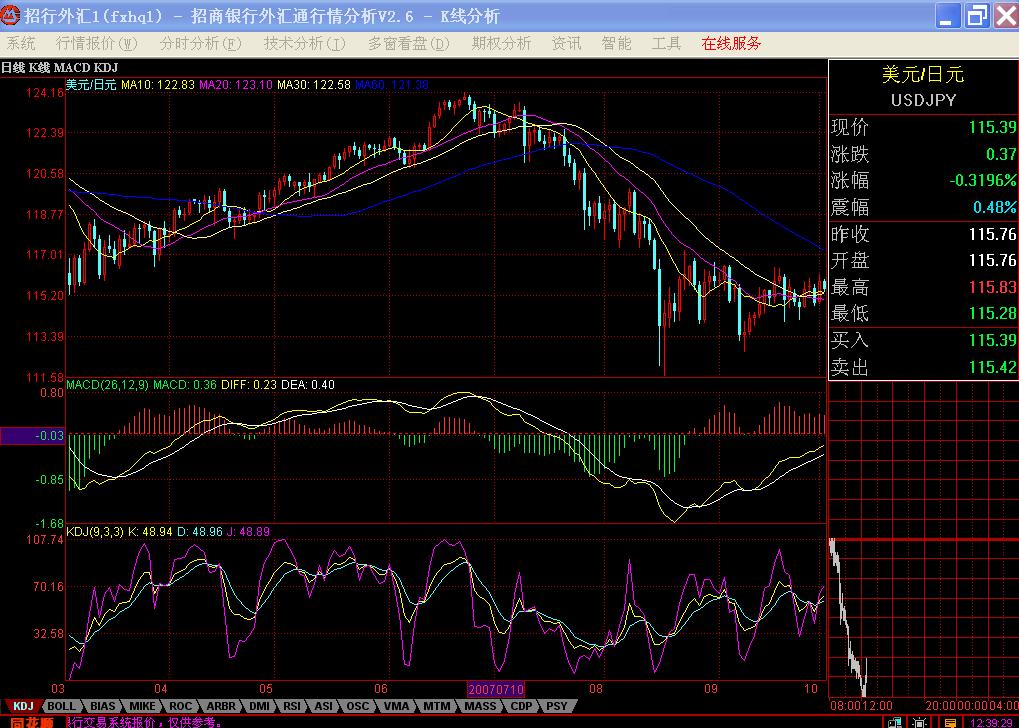The width and height of the screenshot is (1019, 728).
Task: Click the DIFF: 0.23 value
Action: pyautogui.click(x=249, y=385)
